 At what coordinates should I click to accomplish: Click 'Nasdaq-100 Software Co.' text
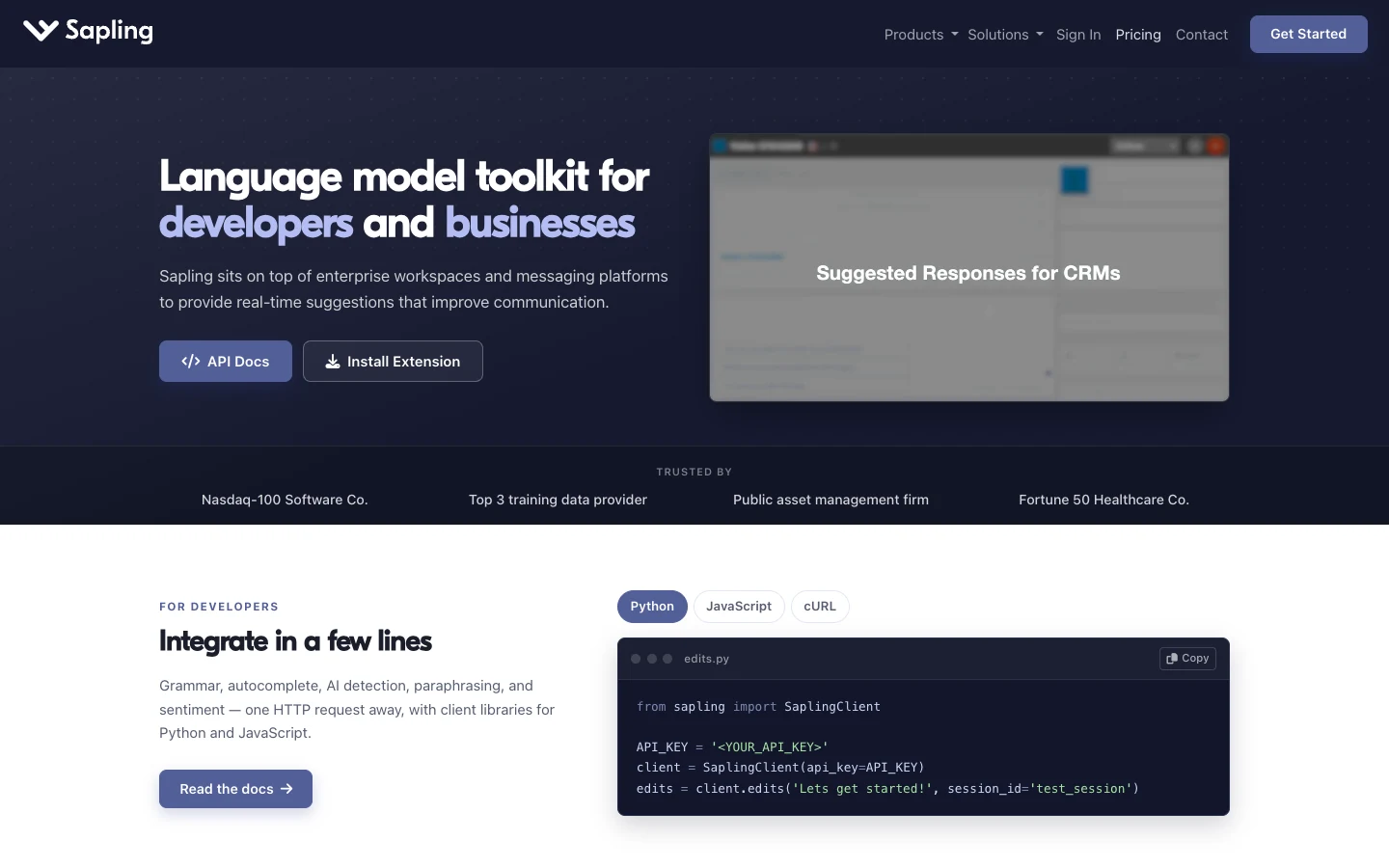coord(285,500)
